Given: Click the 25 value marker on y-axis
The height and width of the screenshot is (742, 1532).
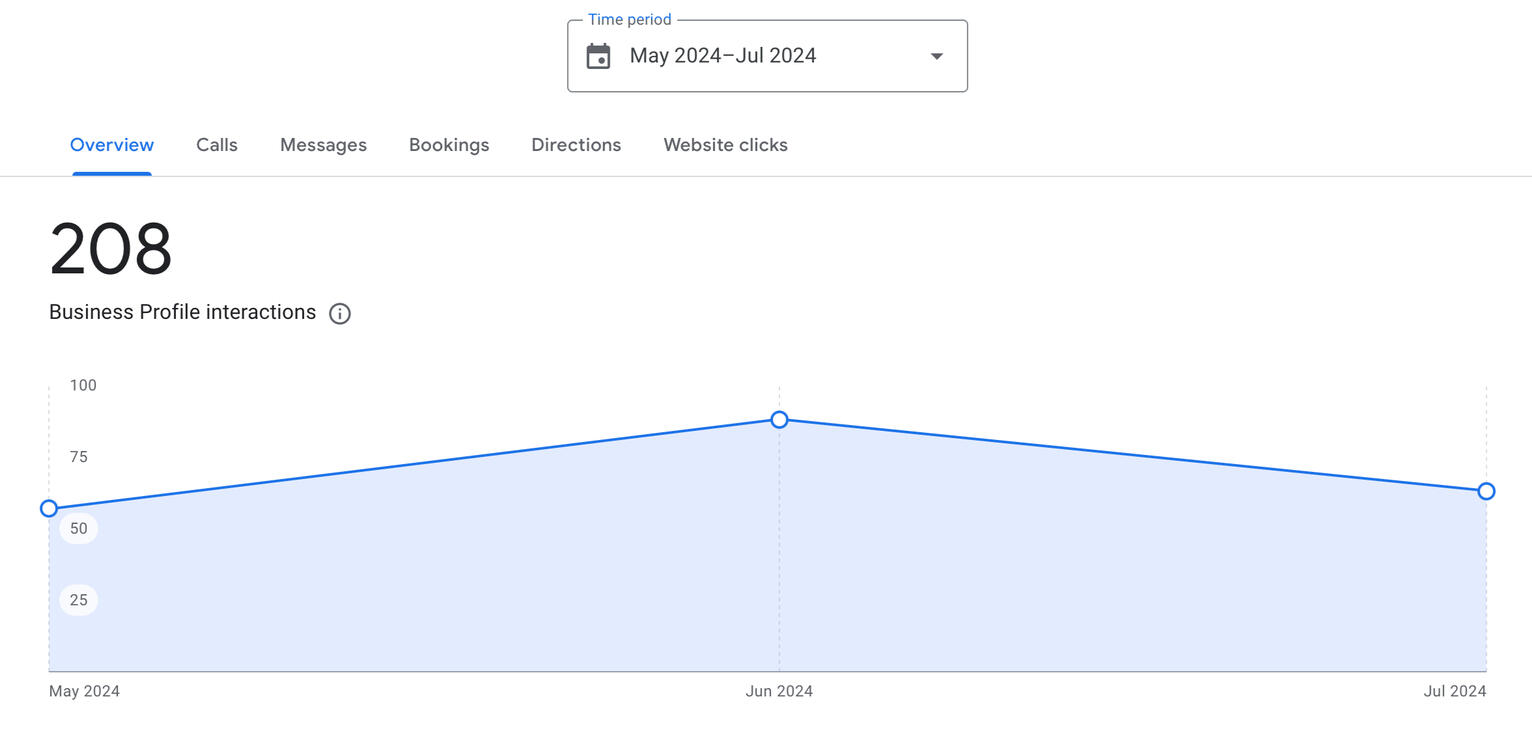Looking at the screenshot, I should (x=77, y=599).
